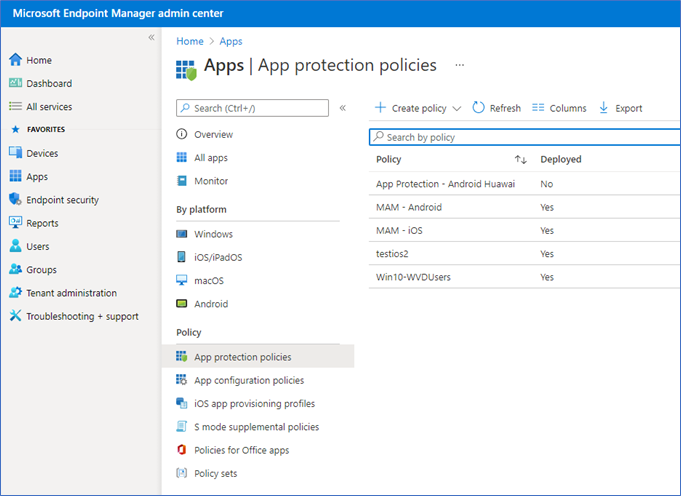Viewport: 681px width, 496px height.
Task: Click the All services label
Action: click(49, 106)
